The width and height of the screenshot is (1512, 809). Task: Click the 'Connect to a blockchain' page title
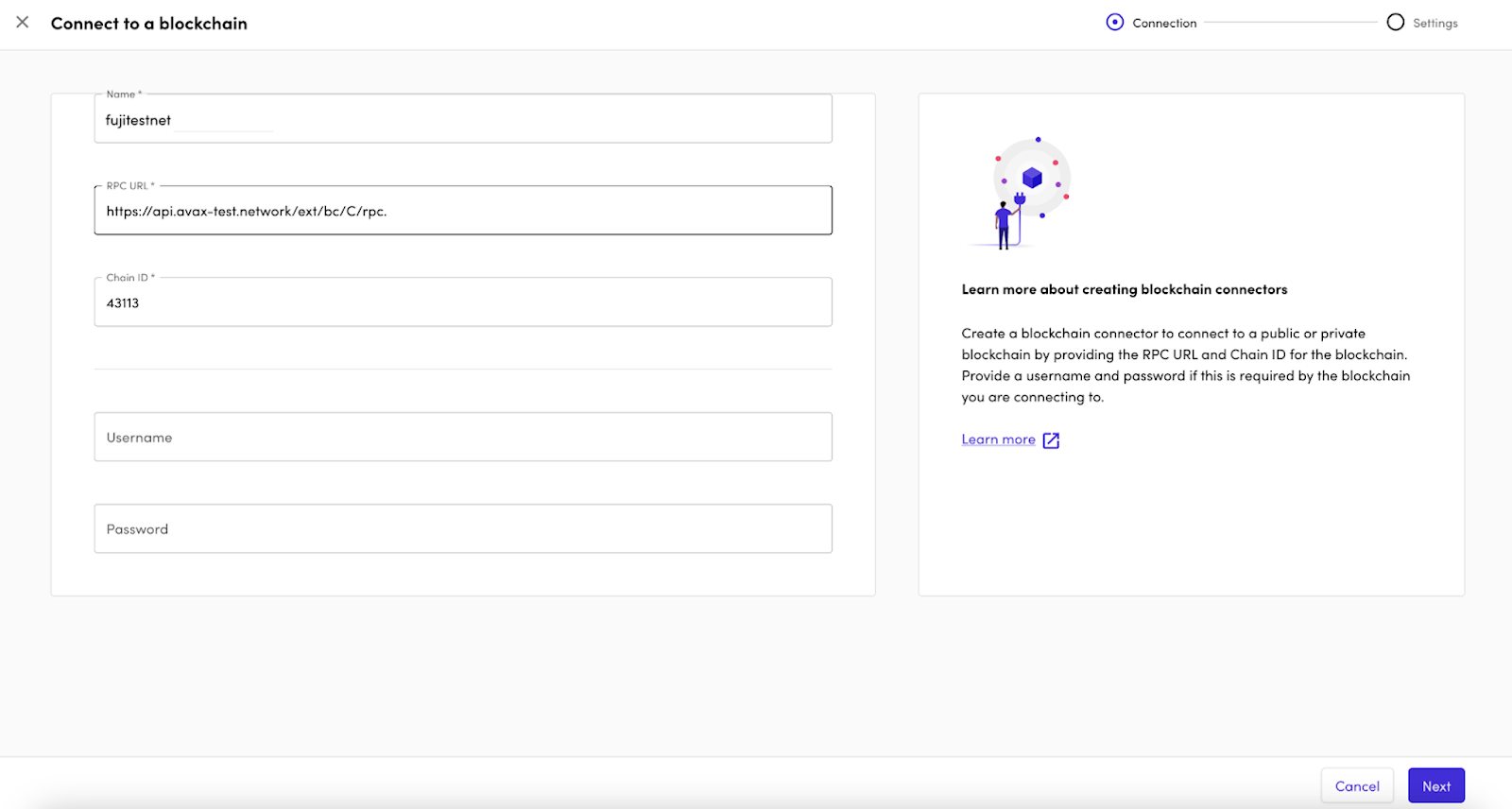tap(149, 24)
